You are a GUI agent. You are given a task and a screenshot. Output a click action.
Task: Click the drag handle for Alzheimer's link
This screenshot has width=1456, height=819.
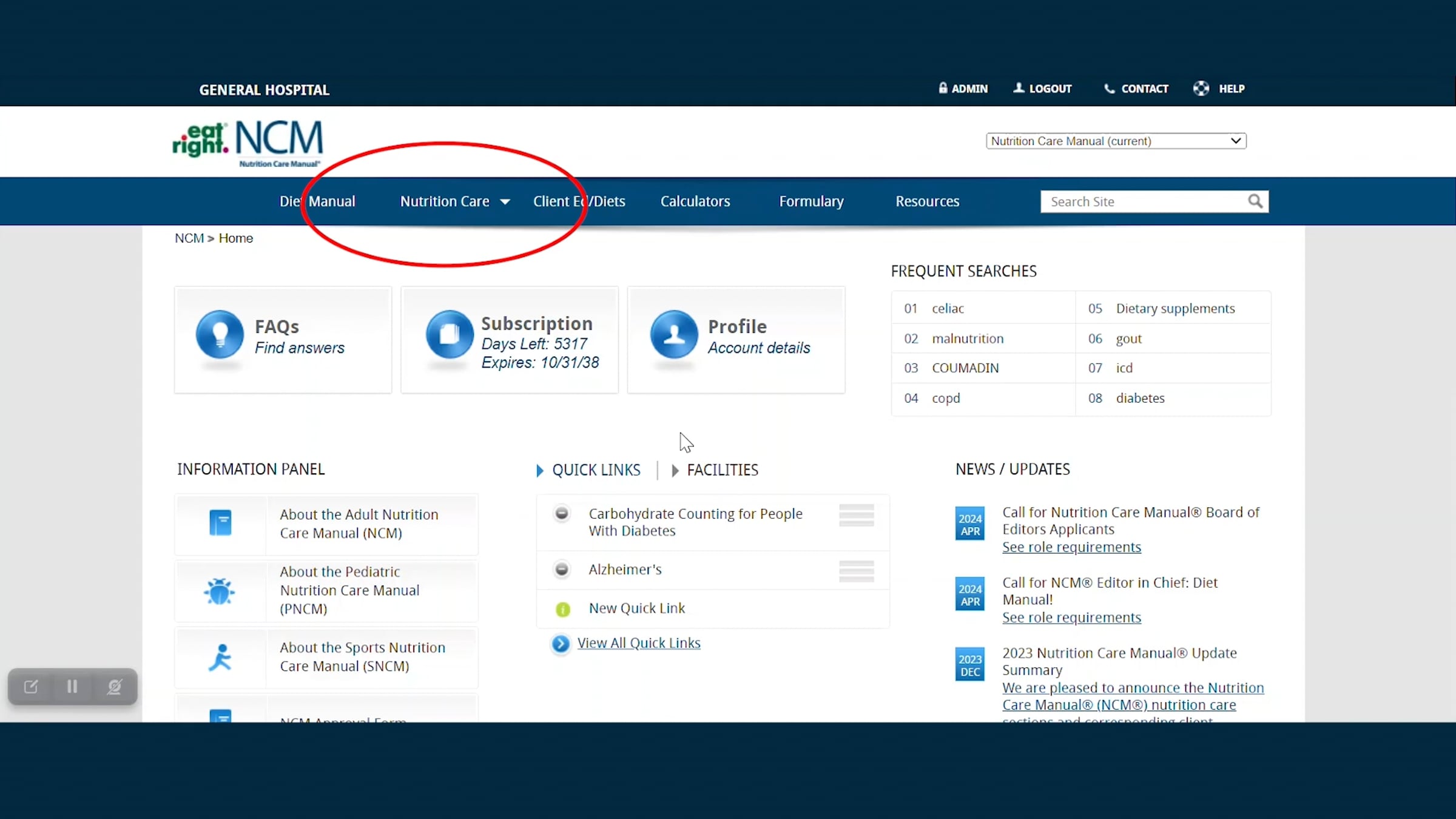pos(857,571)
